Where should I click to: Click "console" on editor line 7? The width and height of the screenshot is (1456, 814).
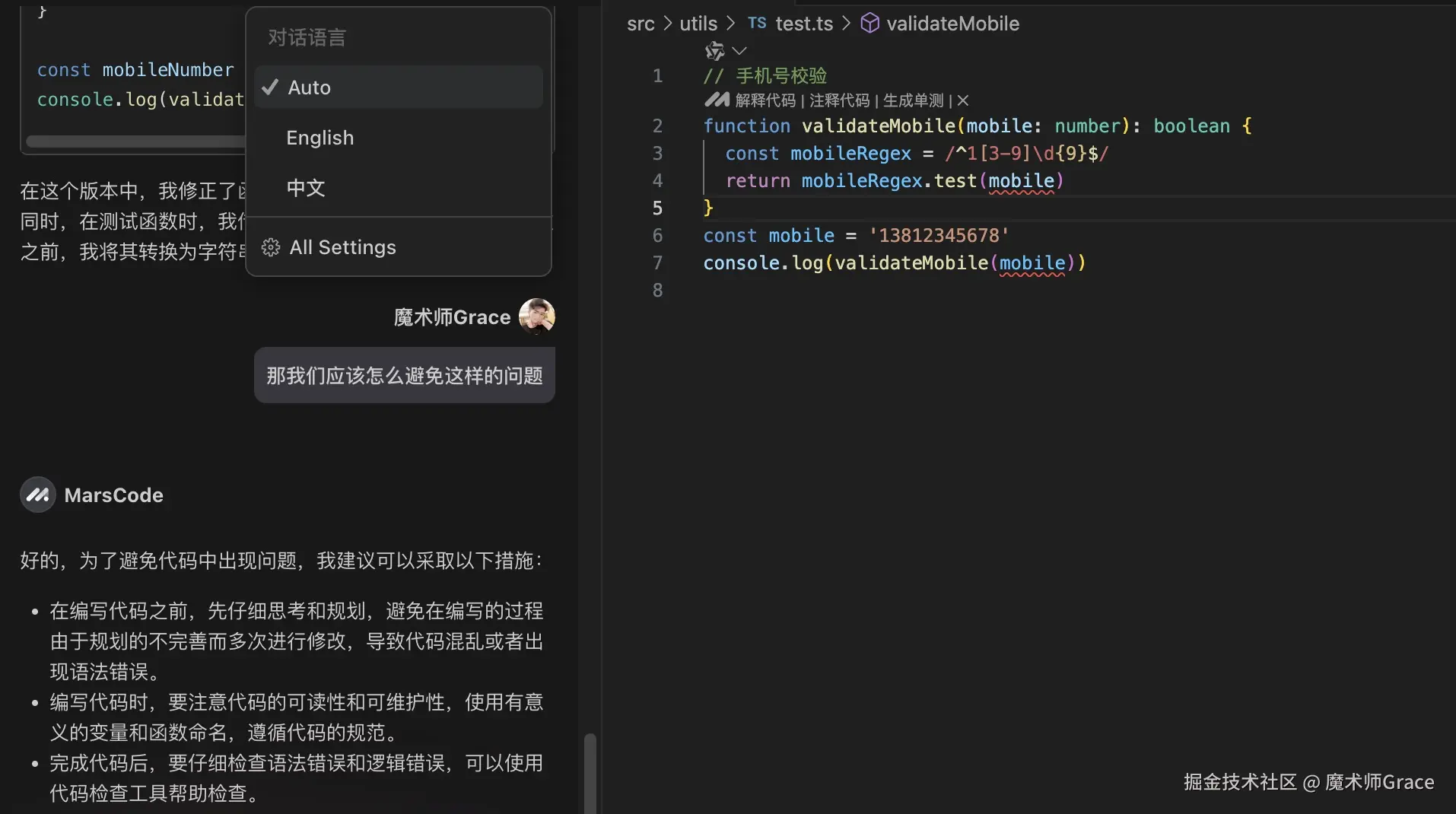click(741, 263)
